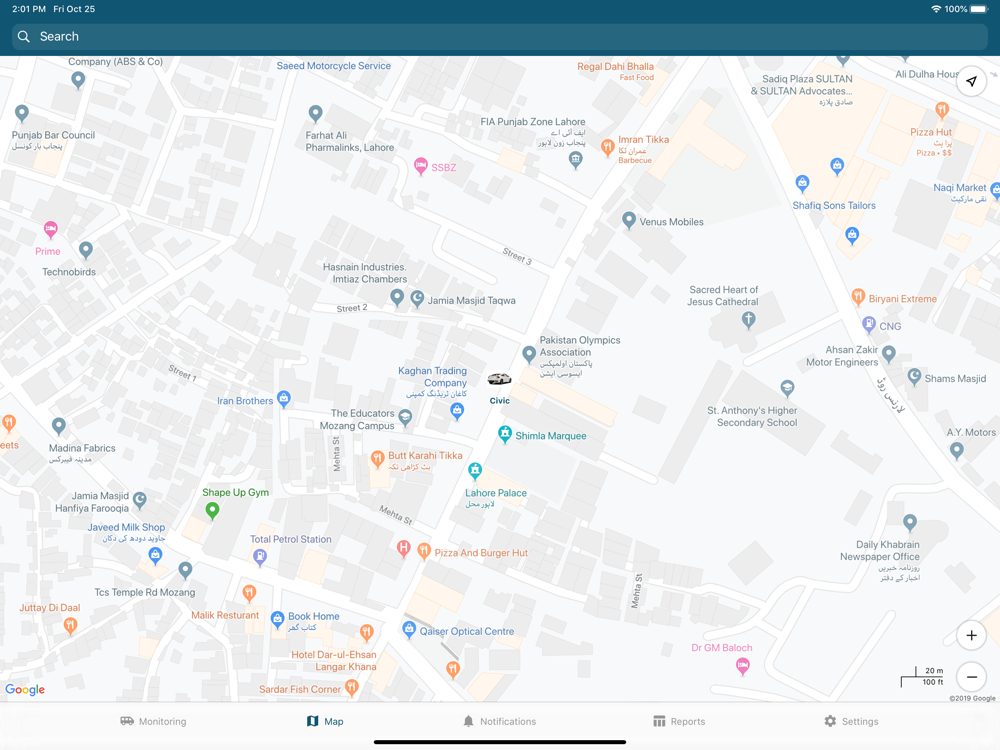Open the Google logo link

[25, 689]
